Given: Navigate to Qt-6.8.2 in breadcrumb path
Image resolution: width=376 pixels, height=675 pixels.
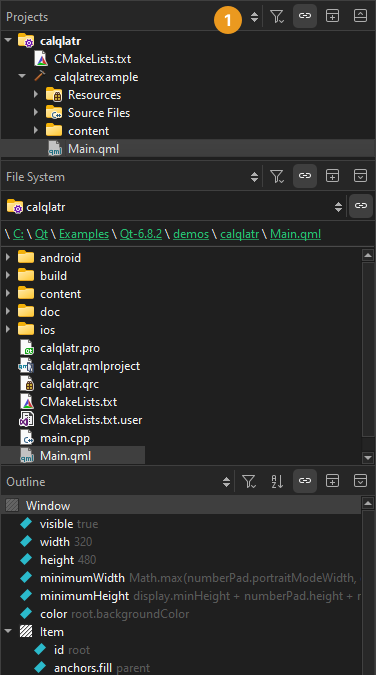Looking at the screenshot, I should tap(141, 234).
